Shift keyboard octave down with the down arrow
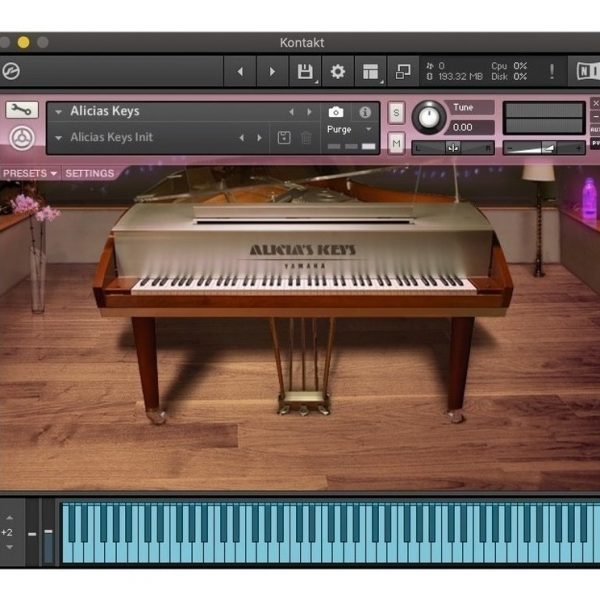Viewport: 600px width, 600px height. point(10,547)
